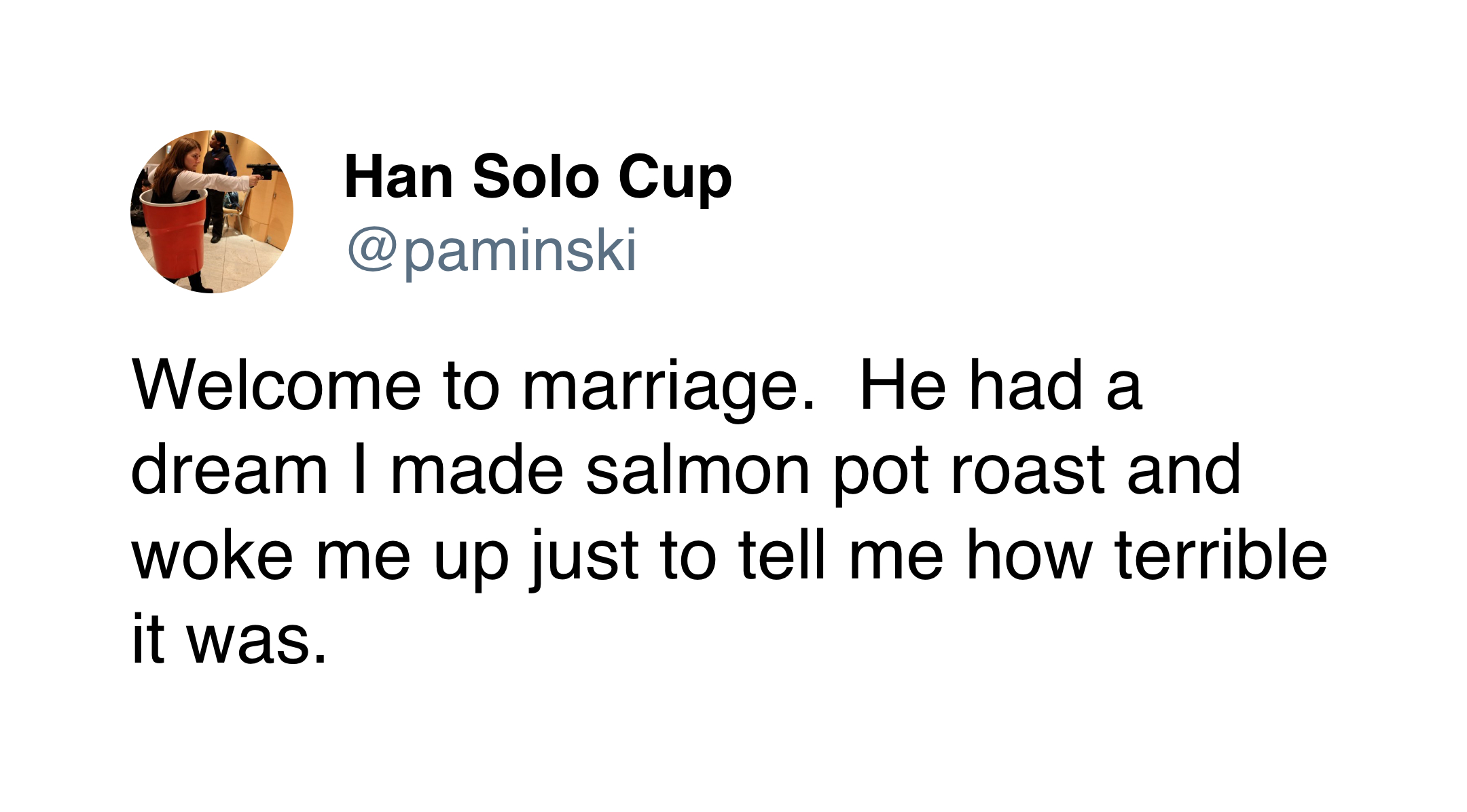Click the phrase 'He had a'

1001,386
